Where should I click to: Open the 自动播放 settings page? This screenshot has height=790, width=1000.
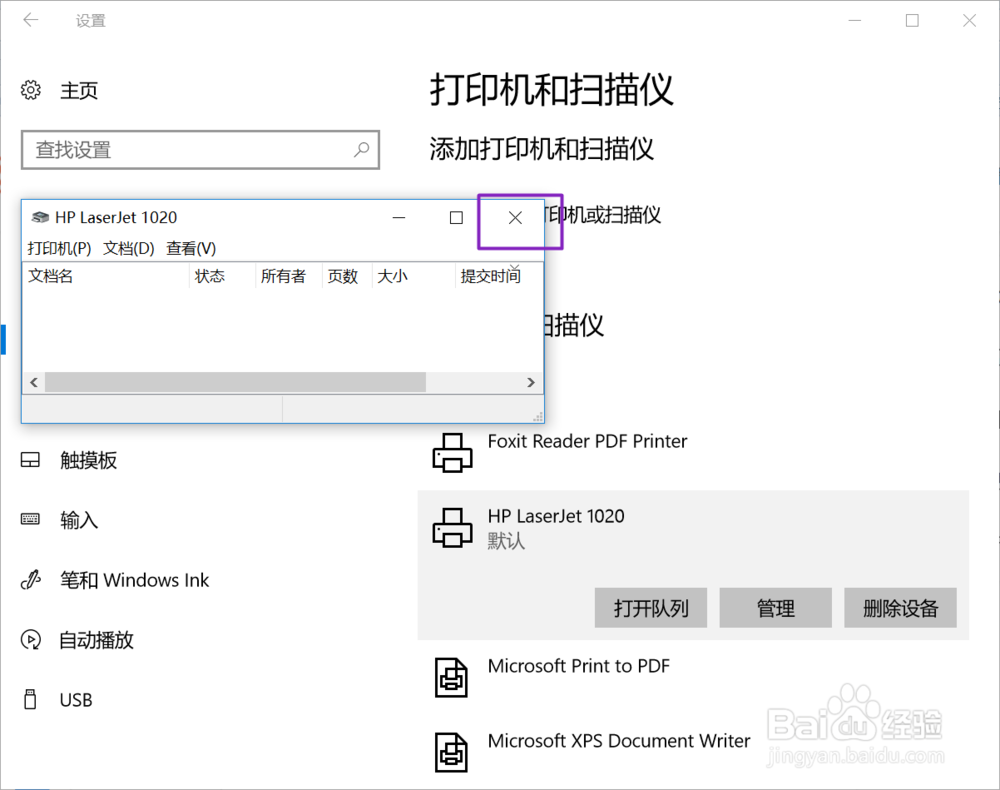pyautogui.click(x=96, y=640)
